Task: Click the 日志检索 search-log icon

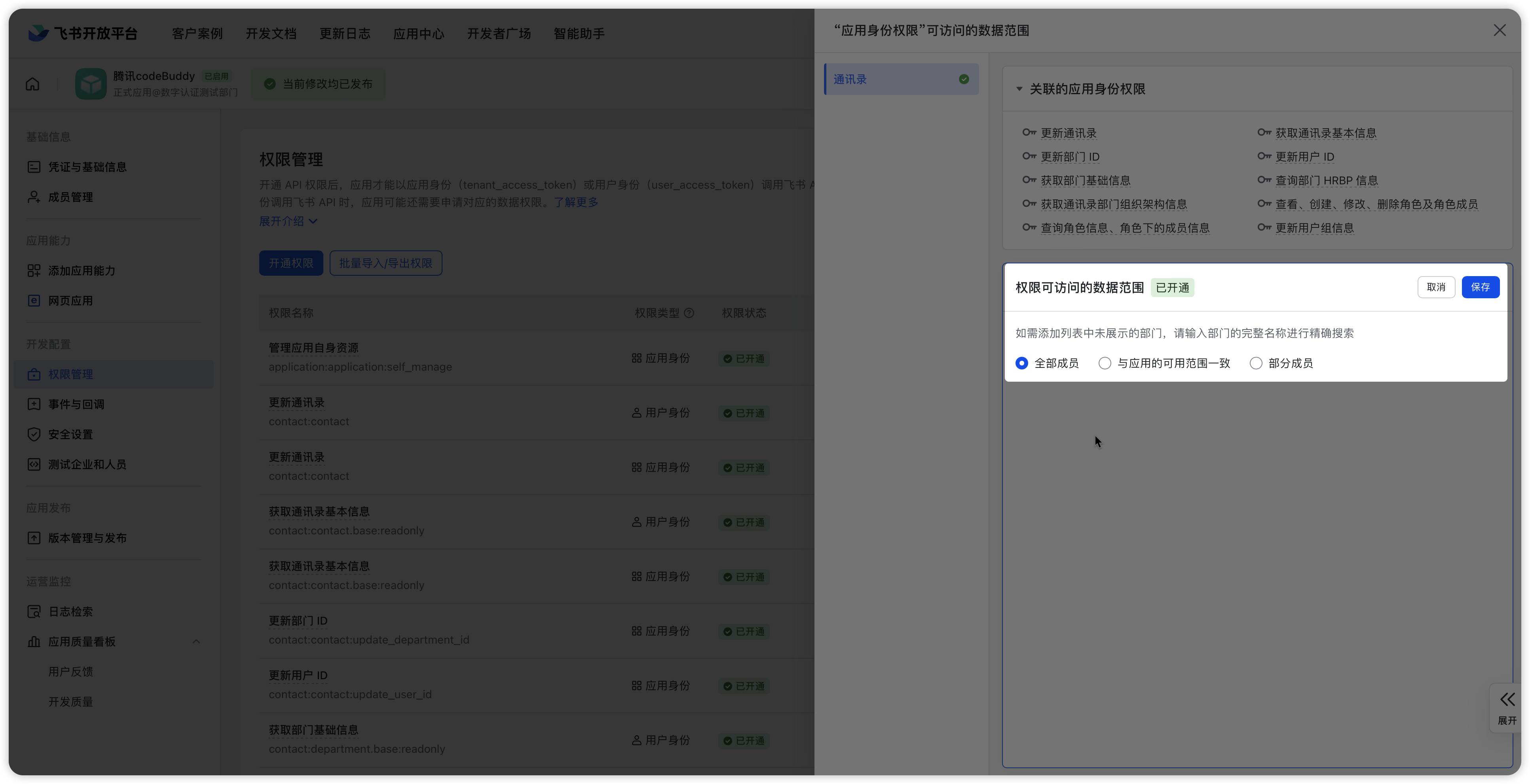Action: click(34, 611)
